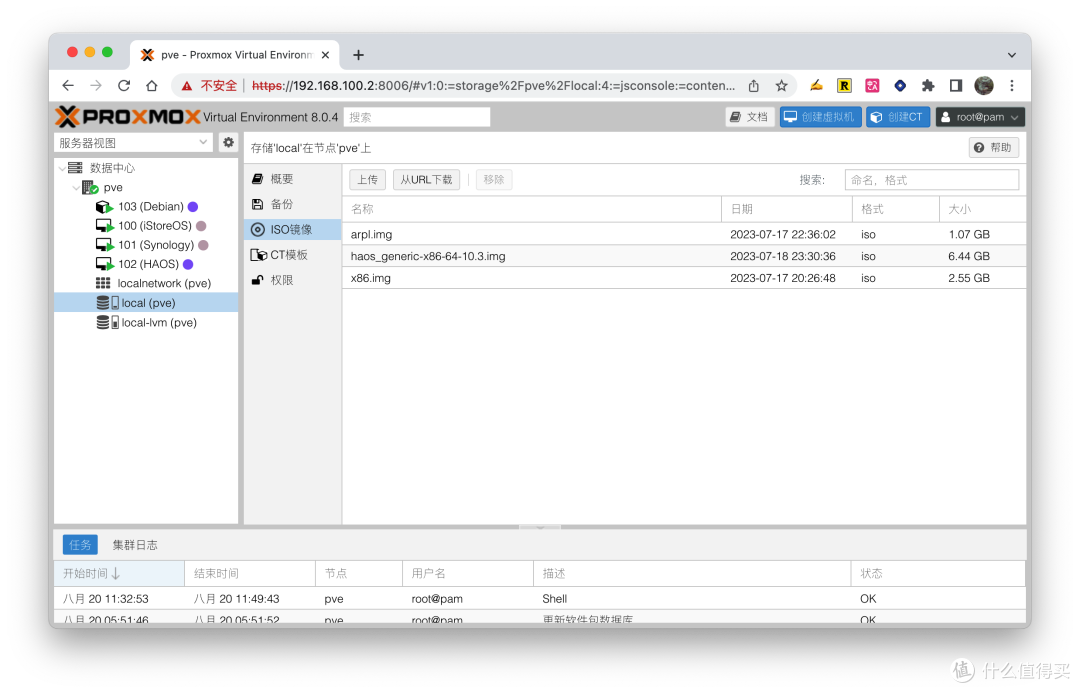Click the 移除 remove button
Image resolution: width=1080 pixels, height=693 pixels.
(494, 180)
